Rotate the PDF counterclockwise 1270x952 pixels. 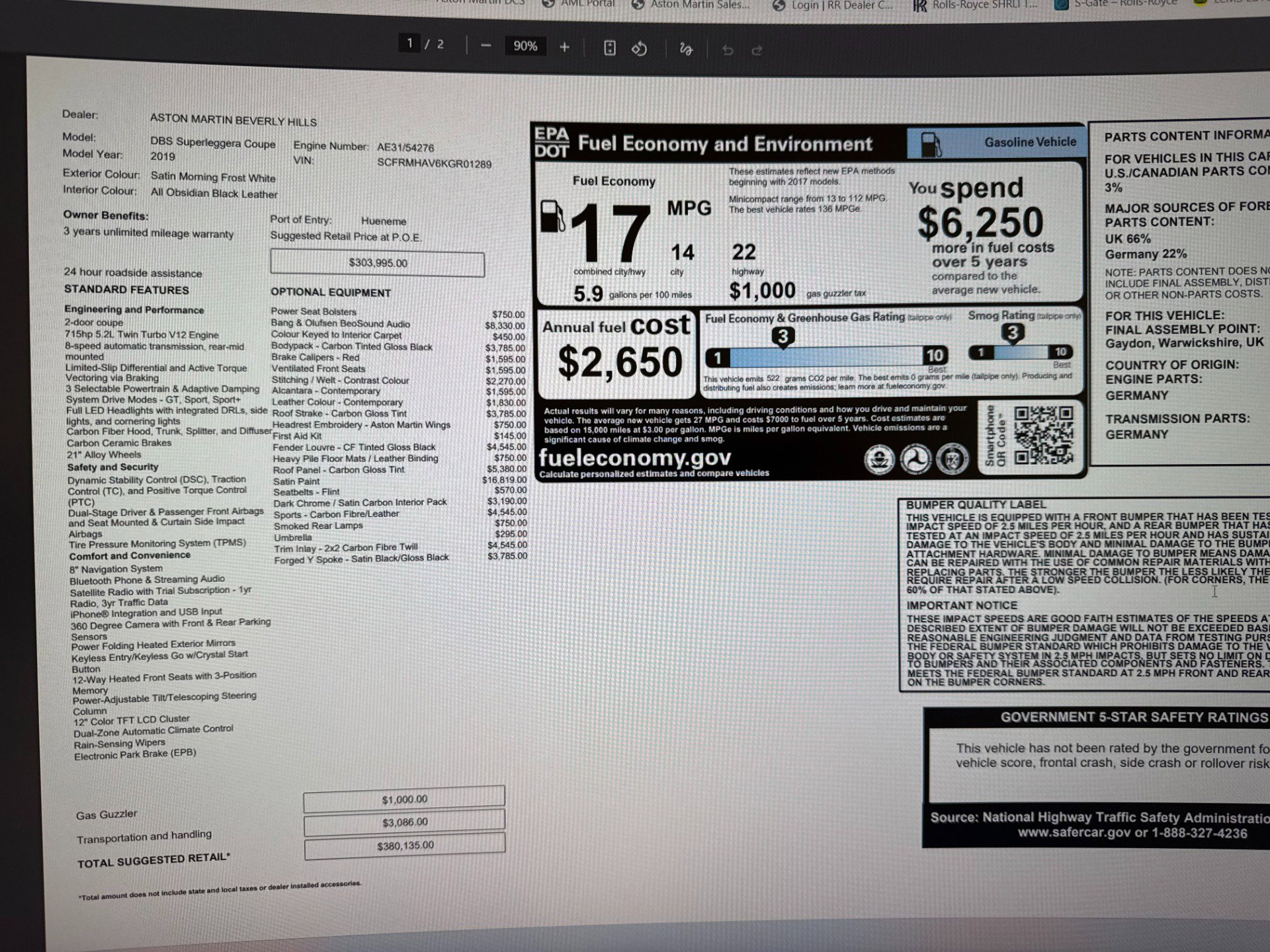(639, 49)
